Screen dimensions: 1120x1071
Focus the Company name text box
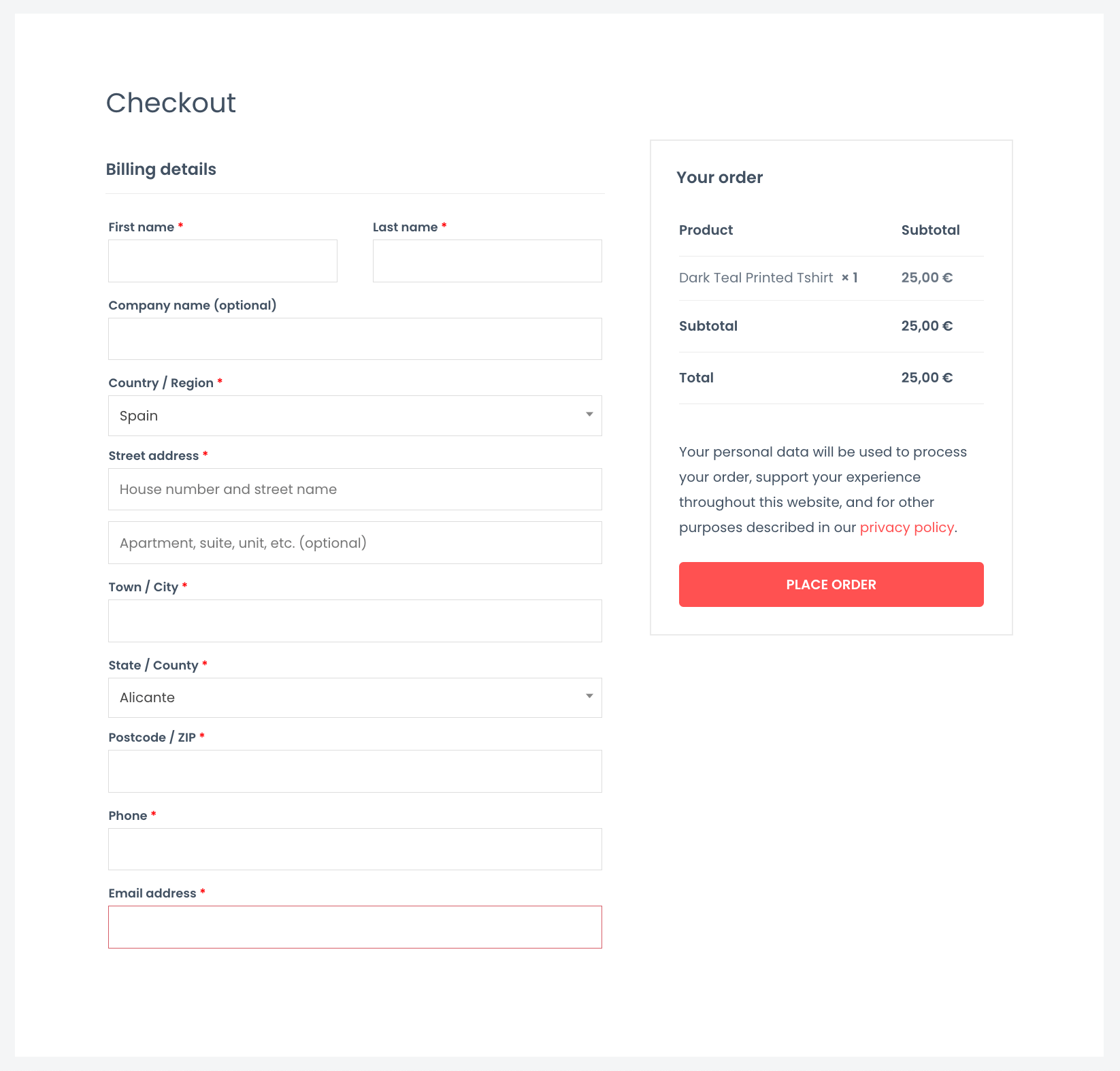355,339
